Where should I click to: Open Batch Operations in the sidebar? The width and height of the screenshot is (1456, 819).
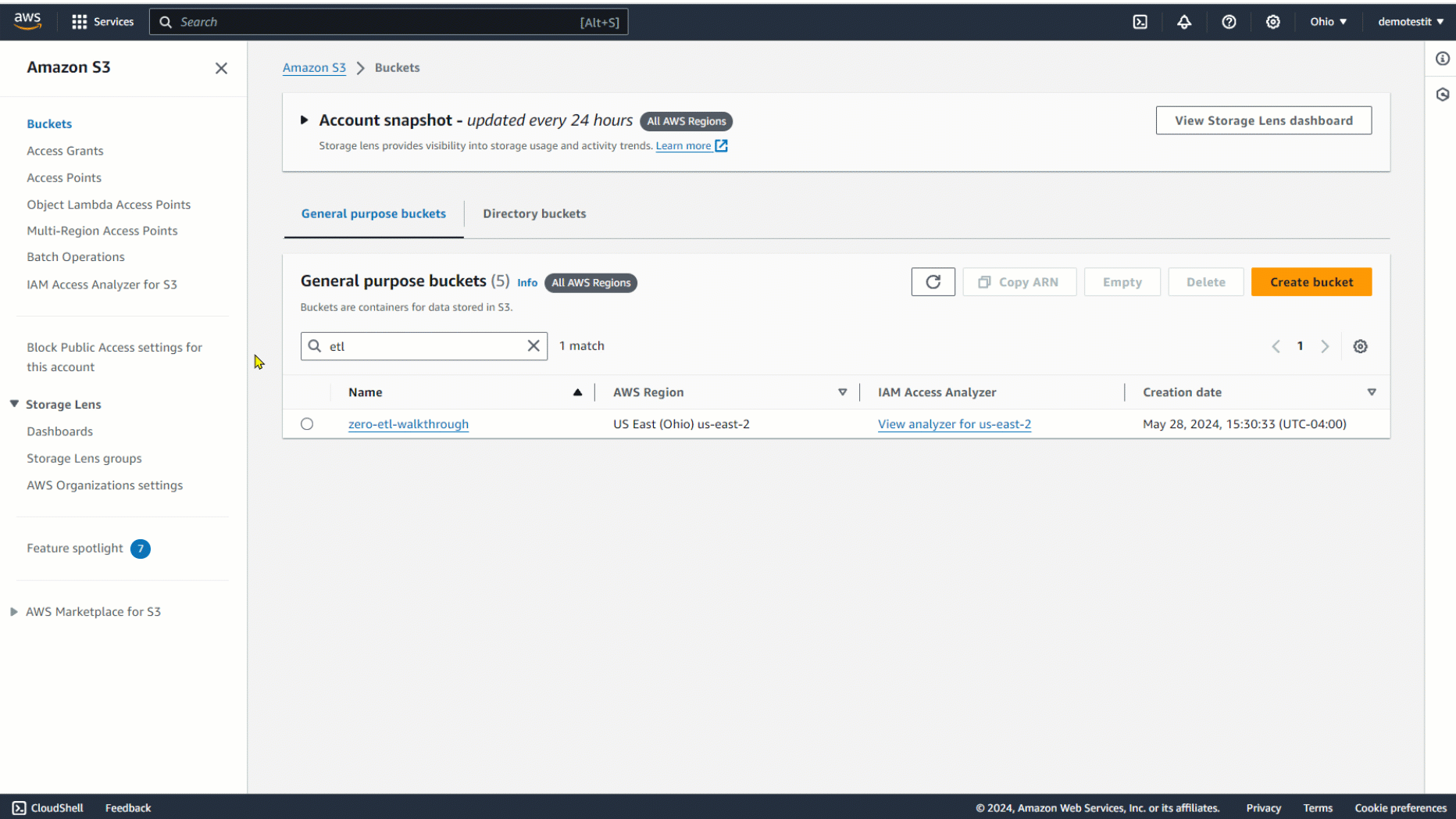point(76,257)
